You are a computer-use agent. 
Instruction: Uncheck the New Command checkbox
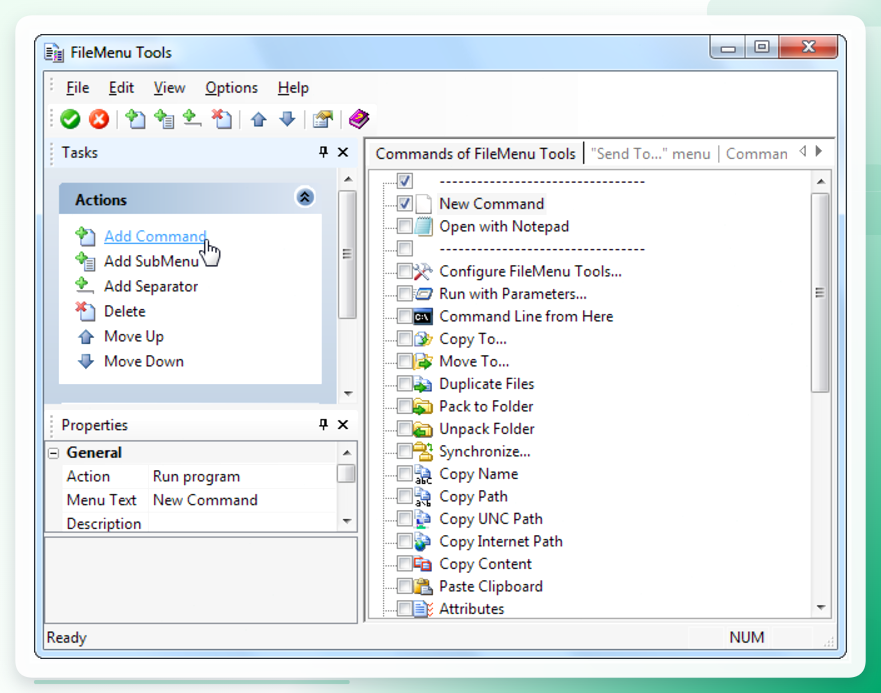pyautogui.click(x=405, y=203)
